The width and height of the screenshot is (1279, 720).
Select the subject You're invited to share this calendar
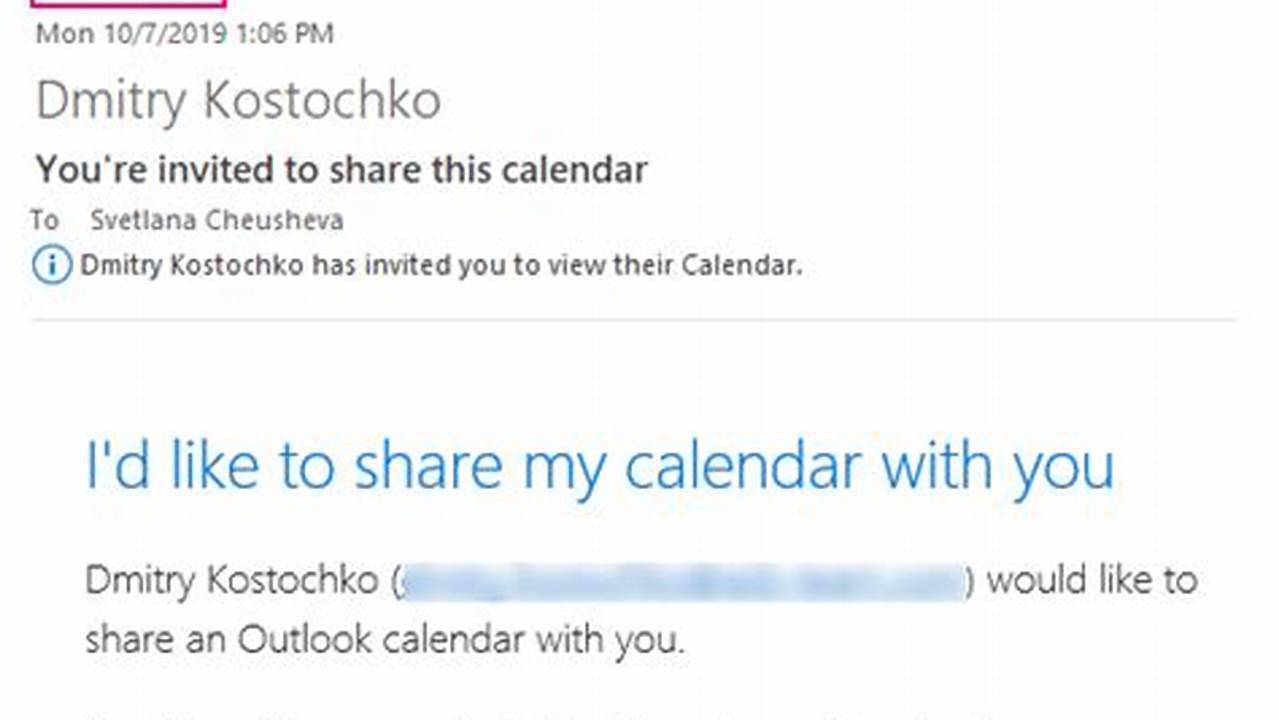342,169
